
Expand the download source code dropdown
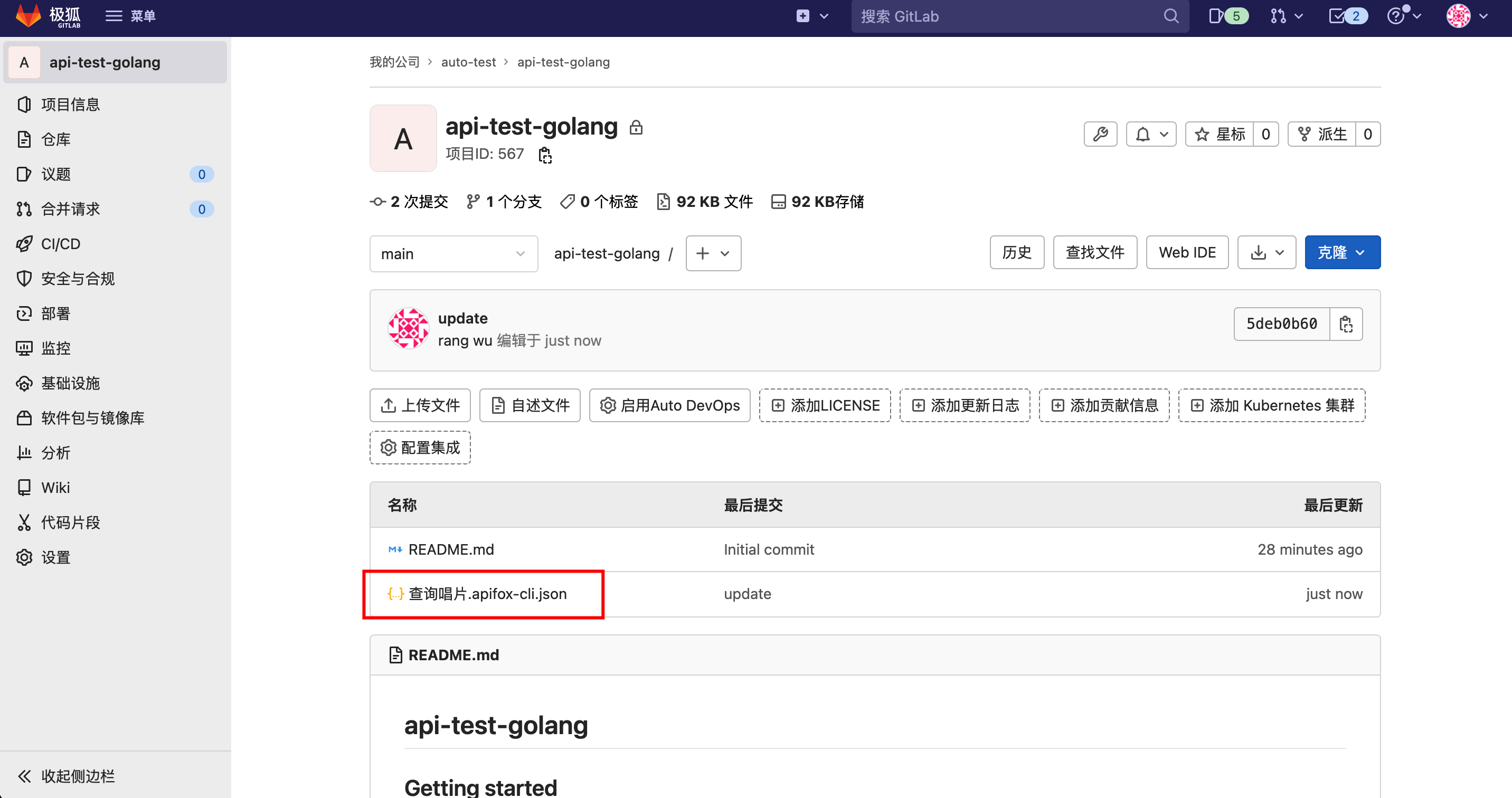coord(1266,252)
